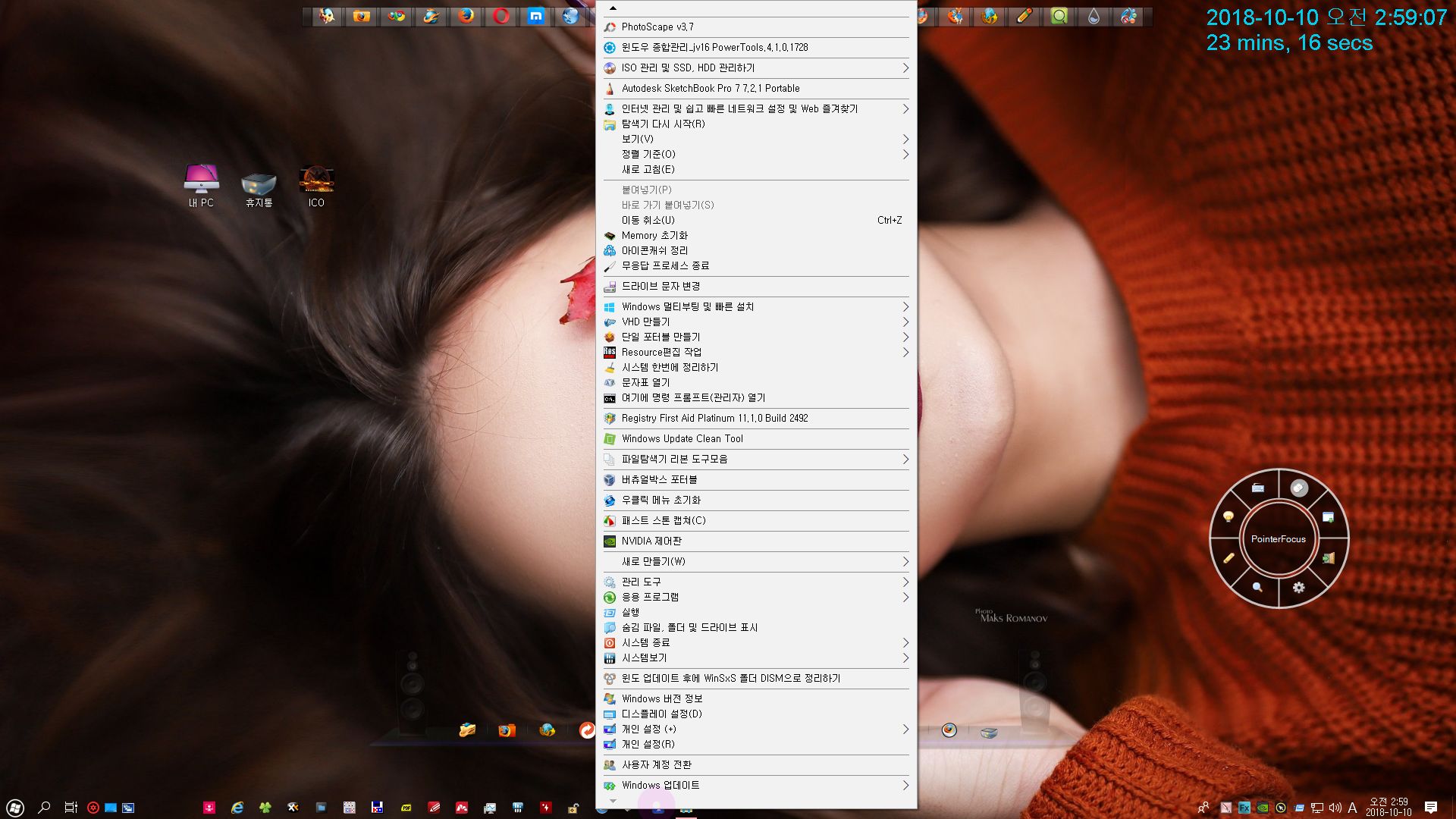1456x819 pixels.
Task: Click the light bulb icon in PointerFocus wheel
Action: click(1228, 516)
